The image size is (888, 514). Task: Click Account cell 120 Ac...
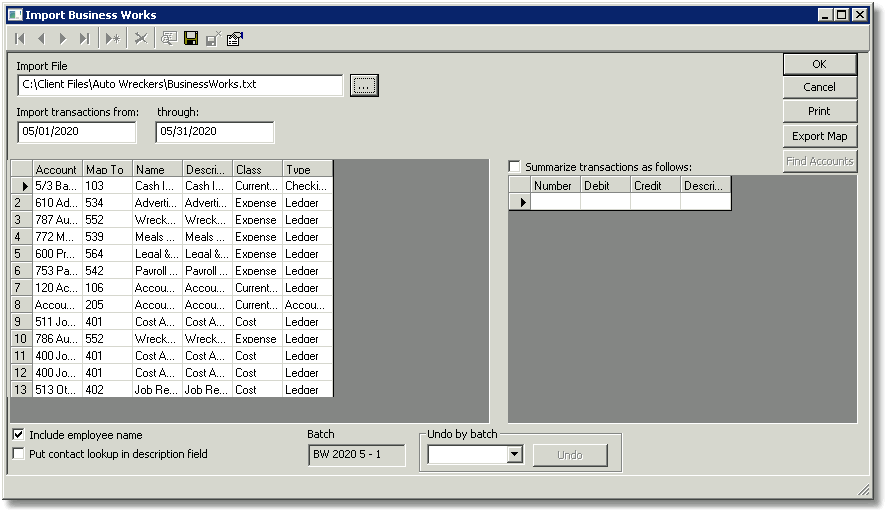pos(57,288)
